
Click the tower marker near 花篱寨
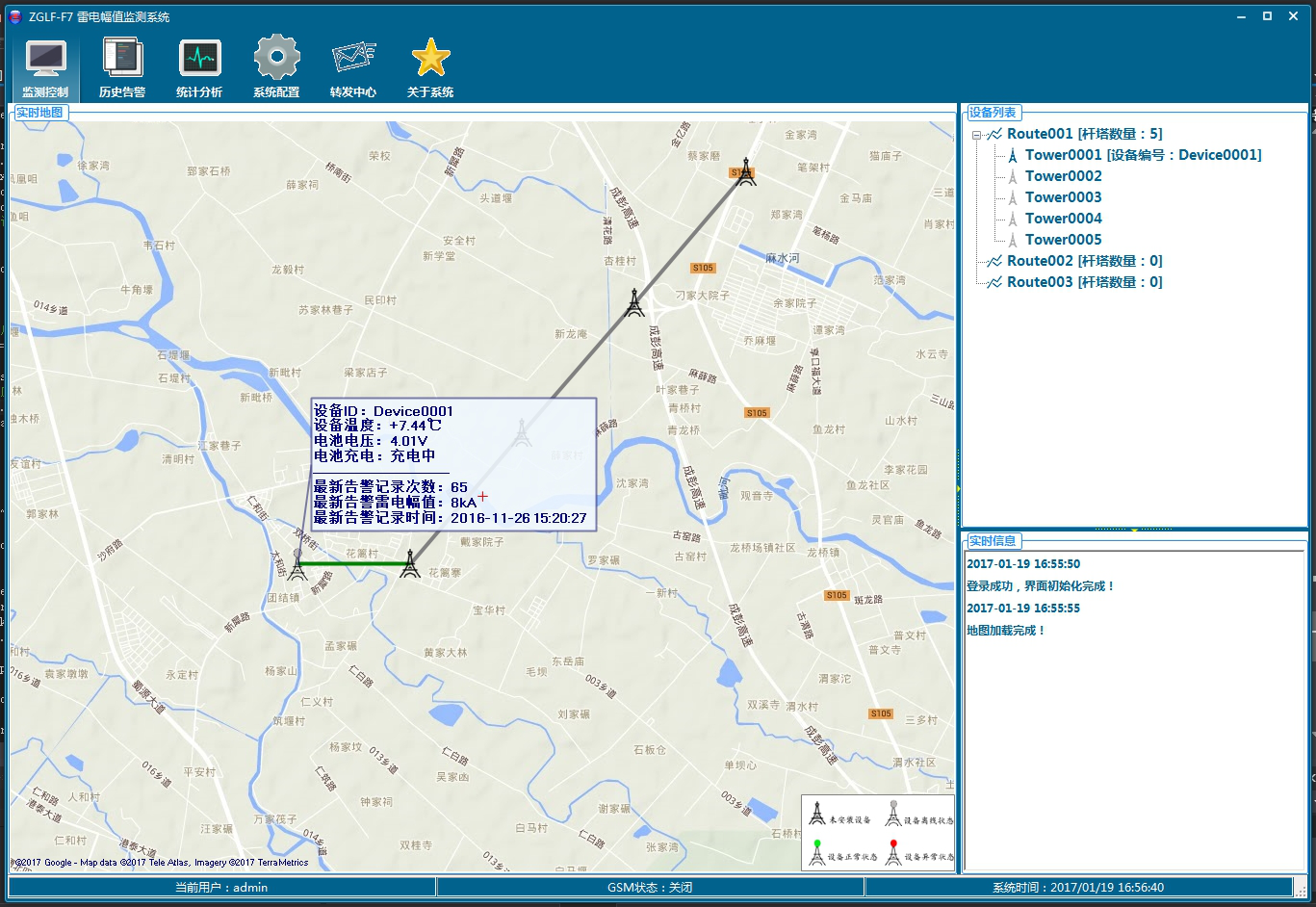(410, 564)
